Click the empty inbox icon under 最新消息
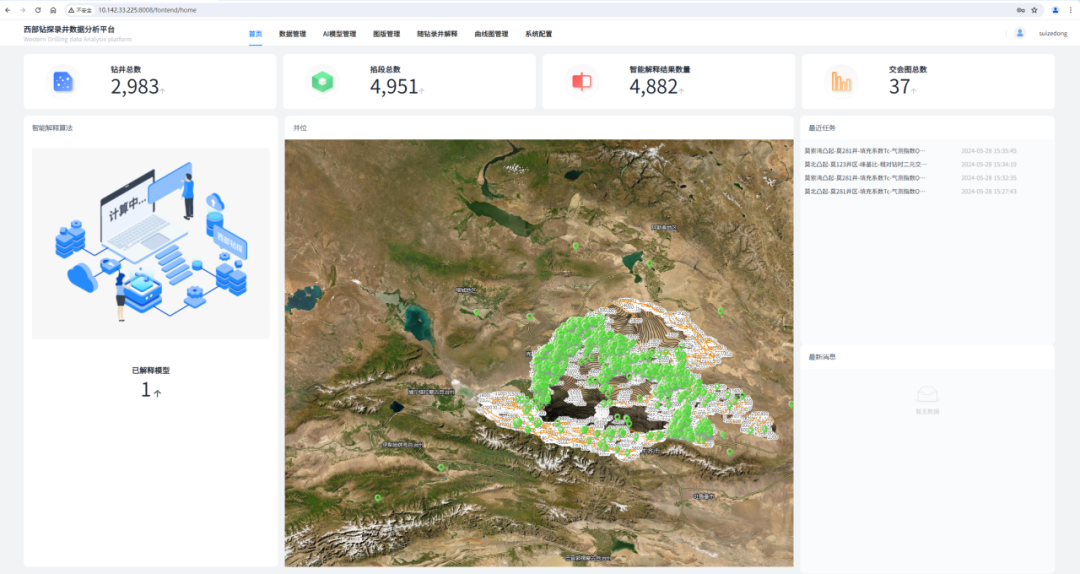Screen dimensions: 1080x574 (x=927, y=394)
